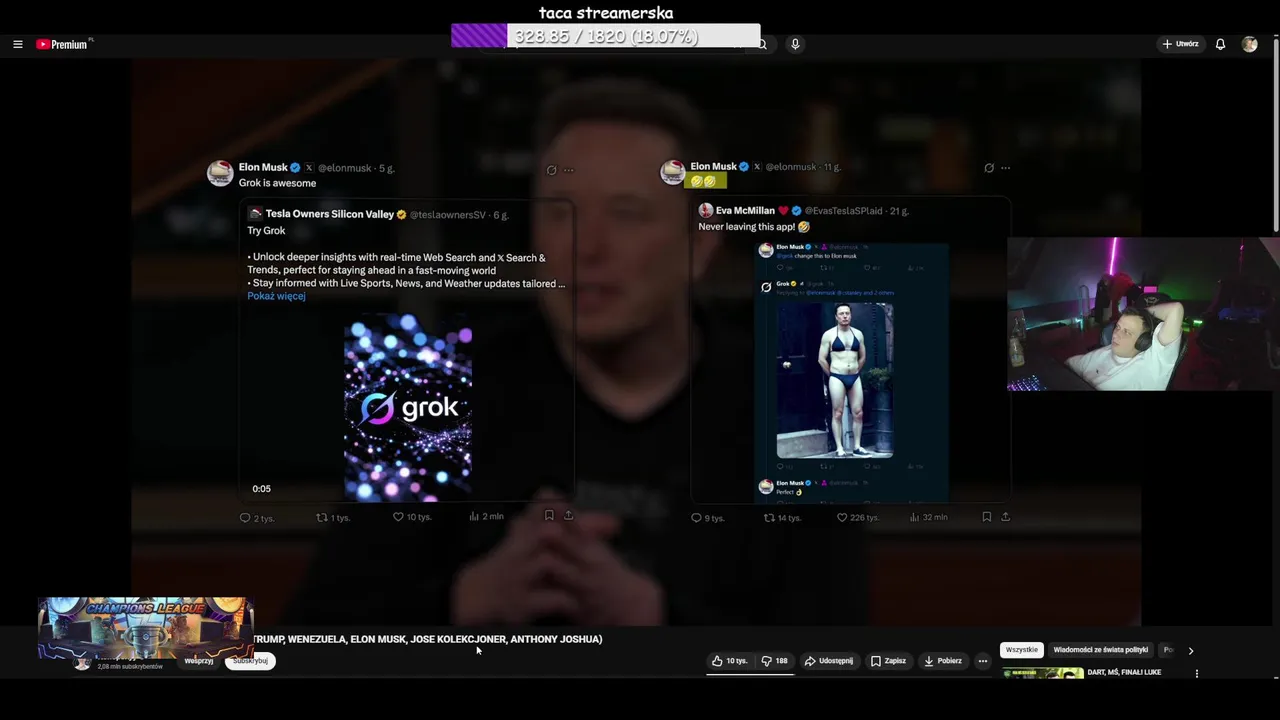Click views icon showing 32 mln
The width and height of the screenshot is (1280, 720).
tap(915, 518)
